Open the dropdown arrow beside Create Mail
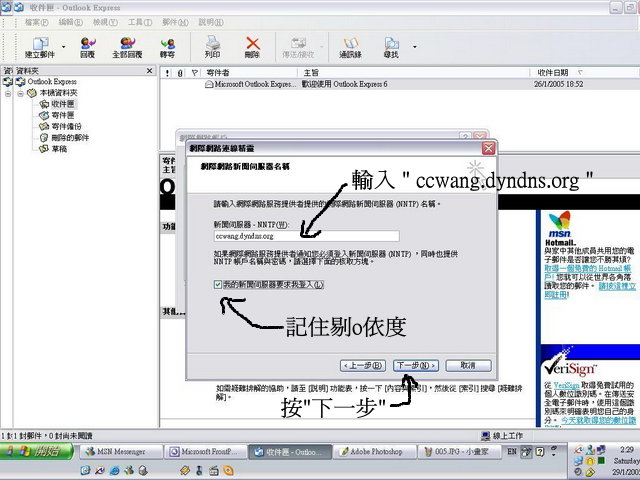The width and height of the screenshot is (640, 480). [65, 46]
